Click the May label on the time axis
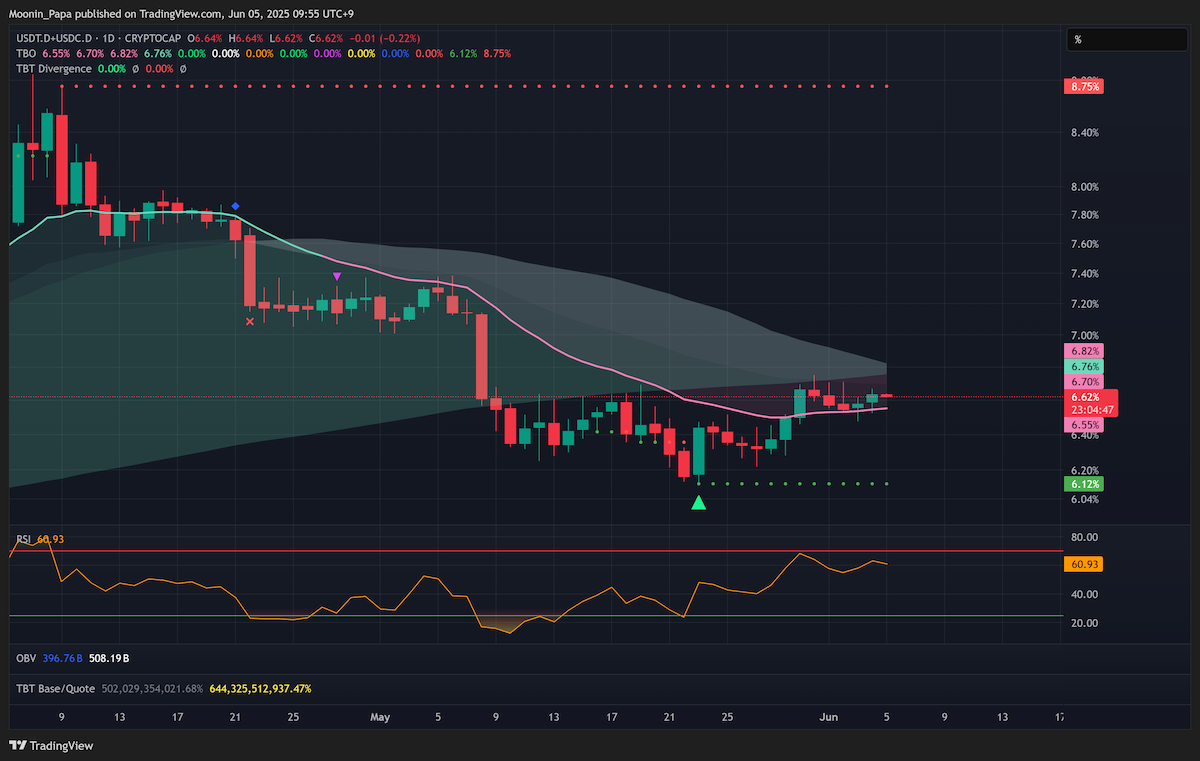1200x761 pixels. [379, 717]
